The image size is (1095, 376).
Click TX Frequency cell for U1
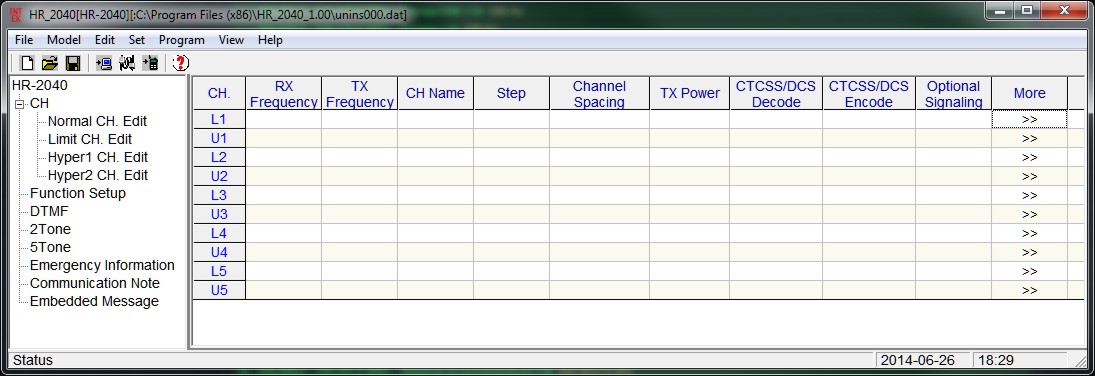click(x=360, y=138)
